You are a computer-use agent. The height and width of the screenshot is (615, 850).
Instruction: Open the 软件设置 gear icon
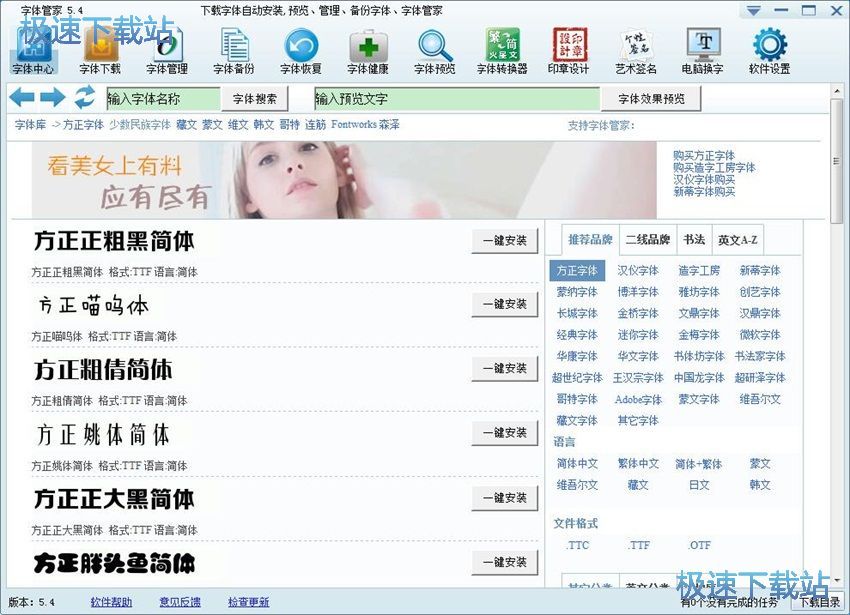tap(770, 51)
